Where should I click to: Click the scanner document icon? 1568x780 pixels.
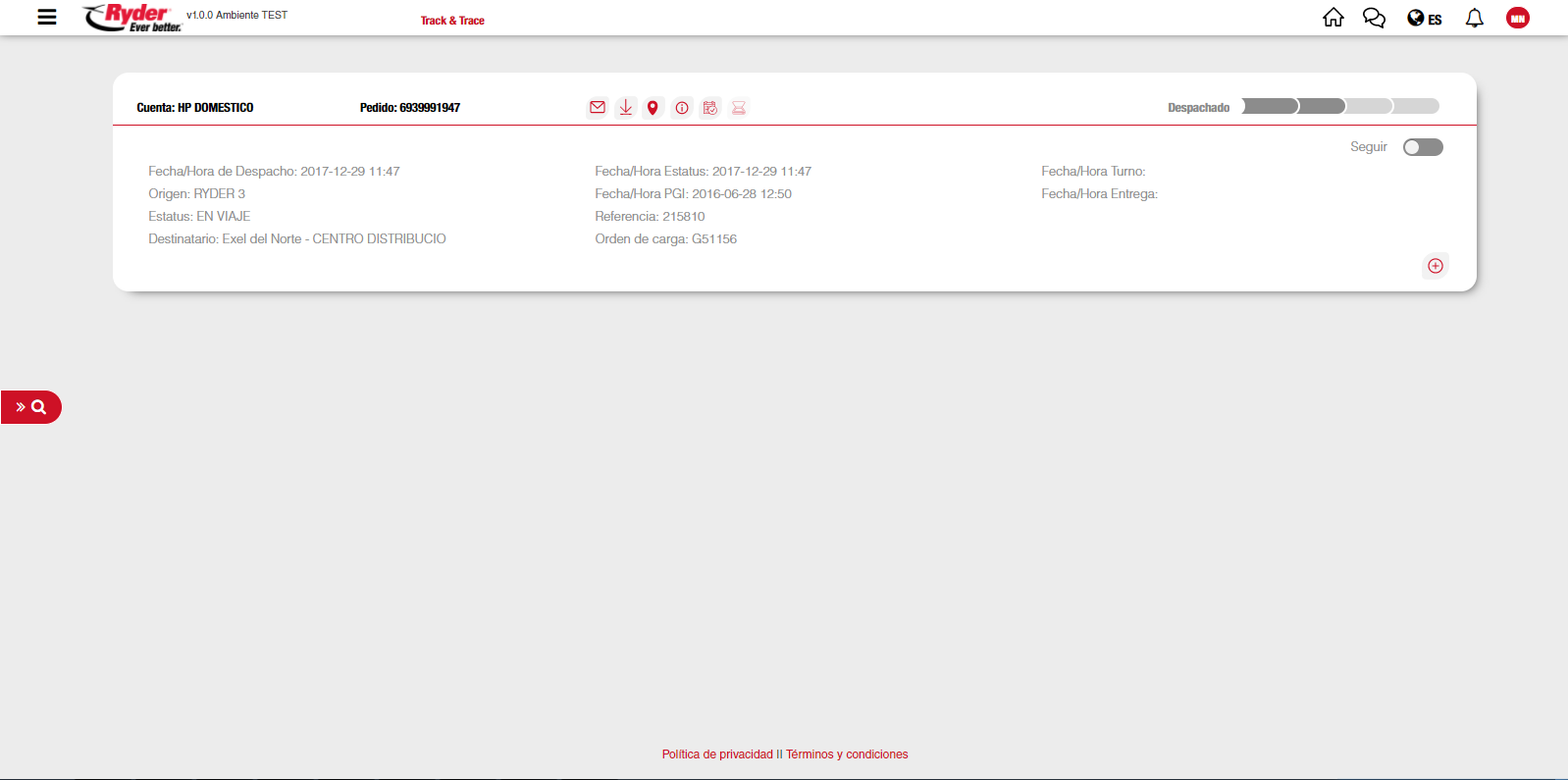point(739,108)
